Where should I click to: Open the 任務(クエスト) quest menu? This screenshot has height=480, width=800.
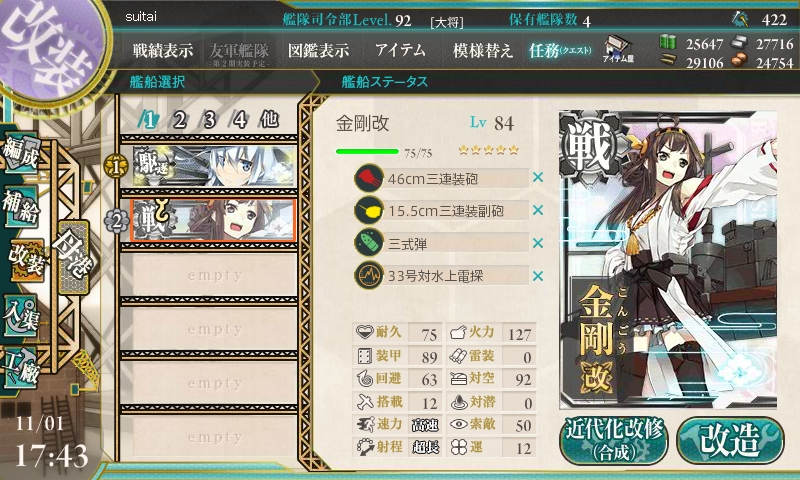point(560,50)
